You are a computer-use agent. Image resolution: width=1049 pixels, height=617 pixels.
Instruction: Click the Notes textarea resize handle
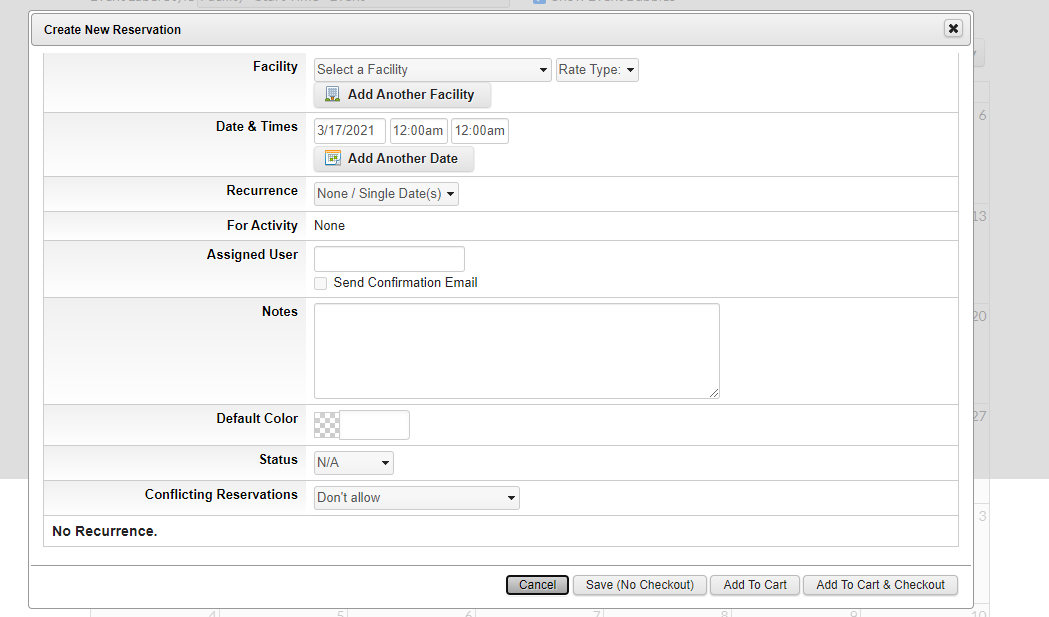tap(714, 393)
